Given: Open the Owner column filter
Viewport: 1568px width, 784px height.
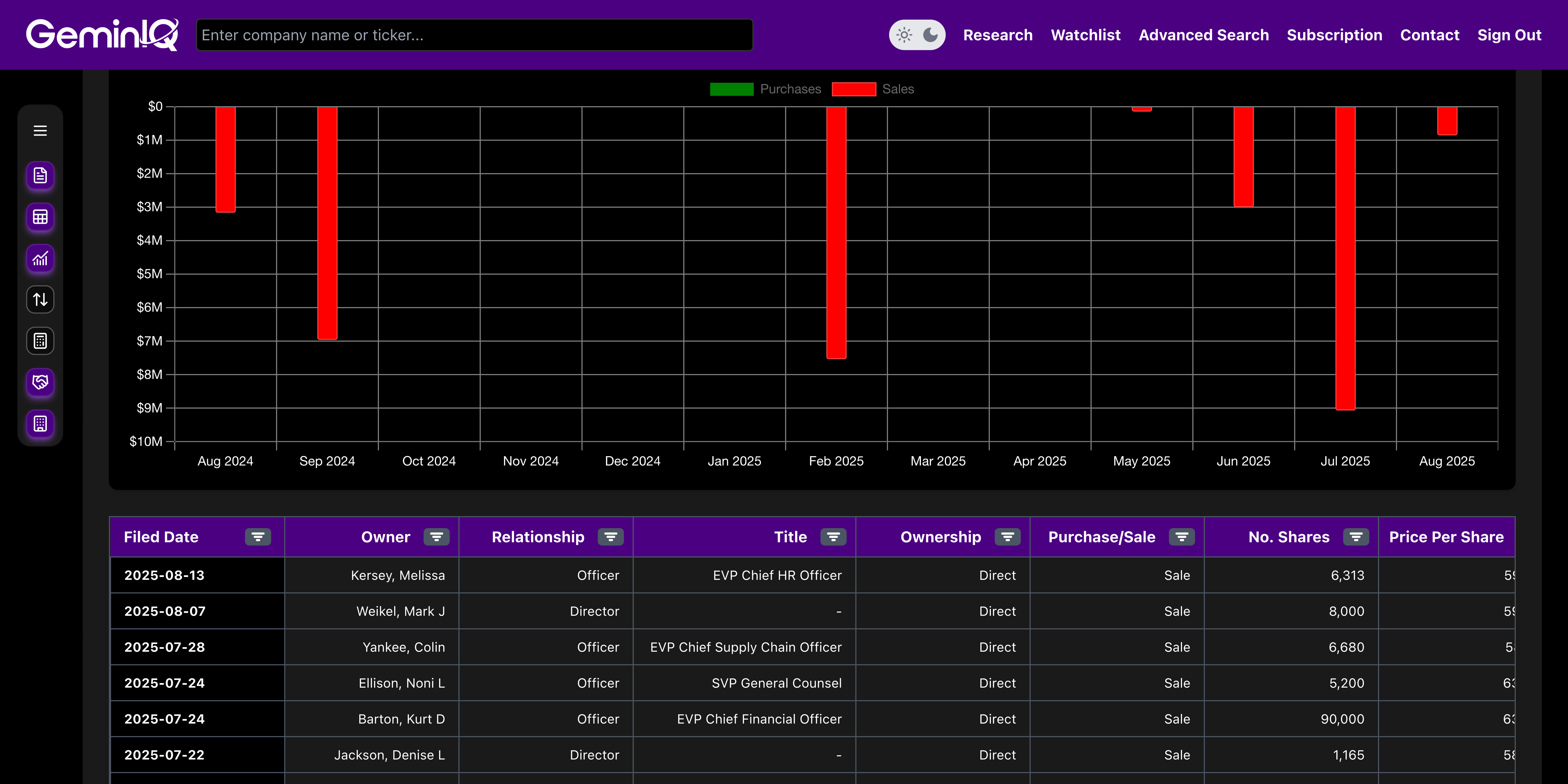Looking at the screenshot, I should pyautogui.click(x=436, y=537).
